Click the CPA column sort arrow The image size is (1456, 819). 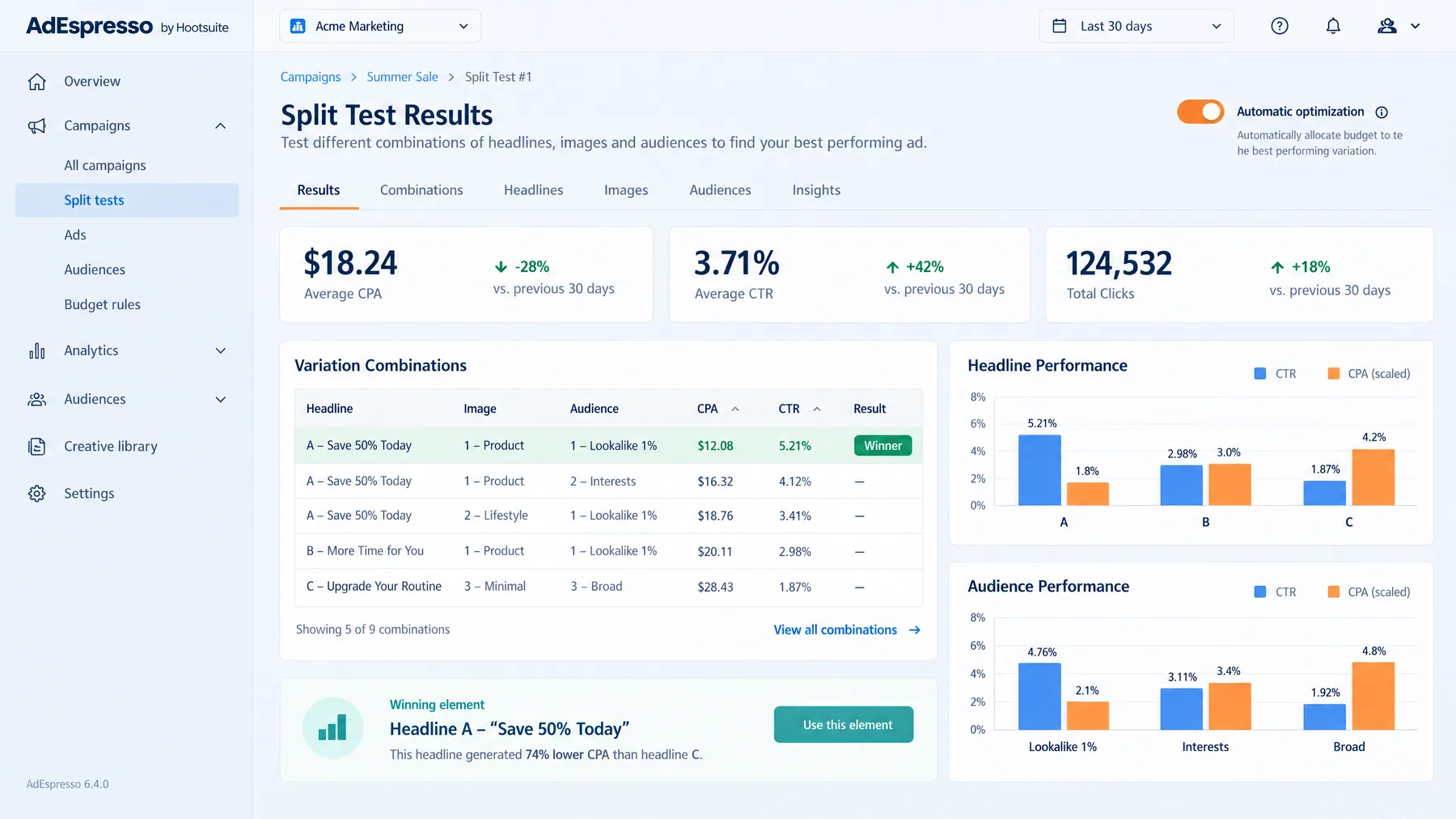[x=735, y=409]
